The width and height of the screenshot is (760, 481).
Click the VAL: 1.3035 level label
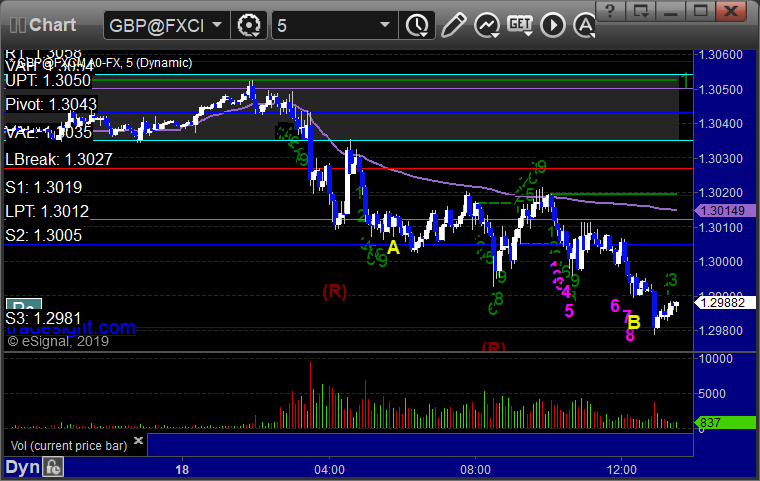[x=48, y=132]
